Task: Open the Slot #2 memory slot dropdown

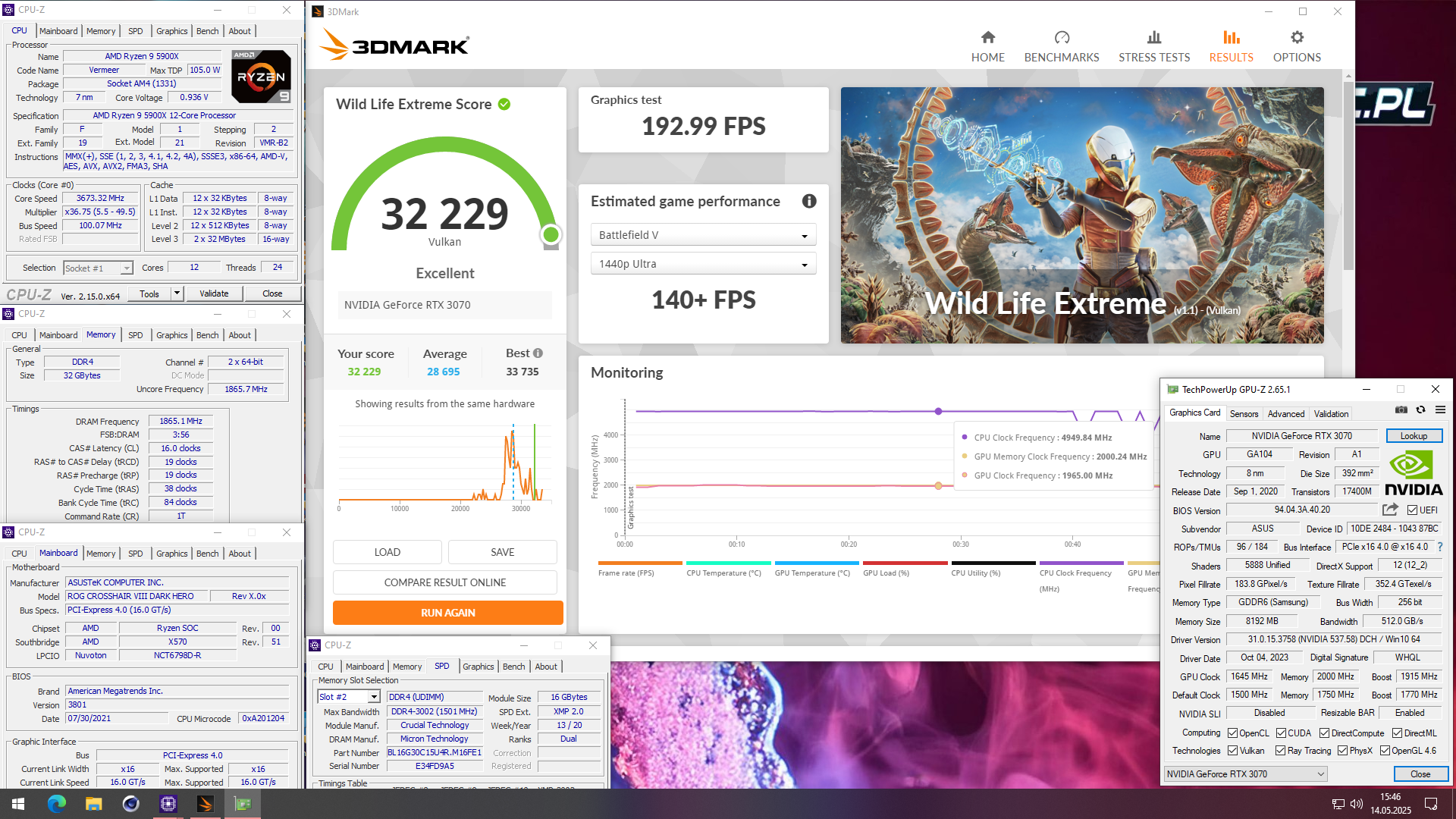Action: coord(348,697)
